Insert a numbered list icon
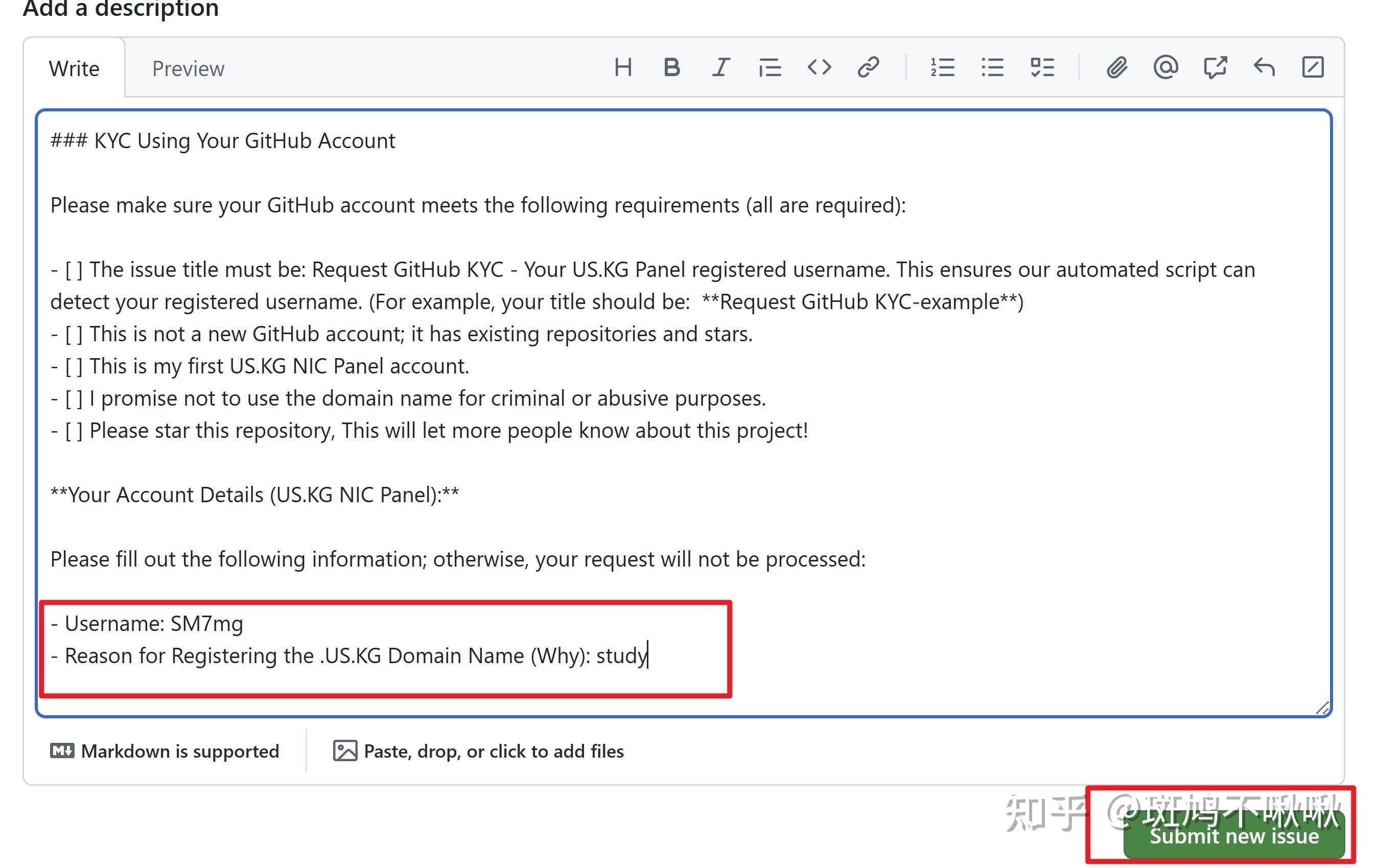Screen dimensions: 1377x868 [942, 67]
